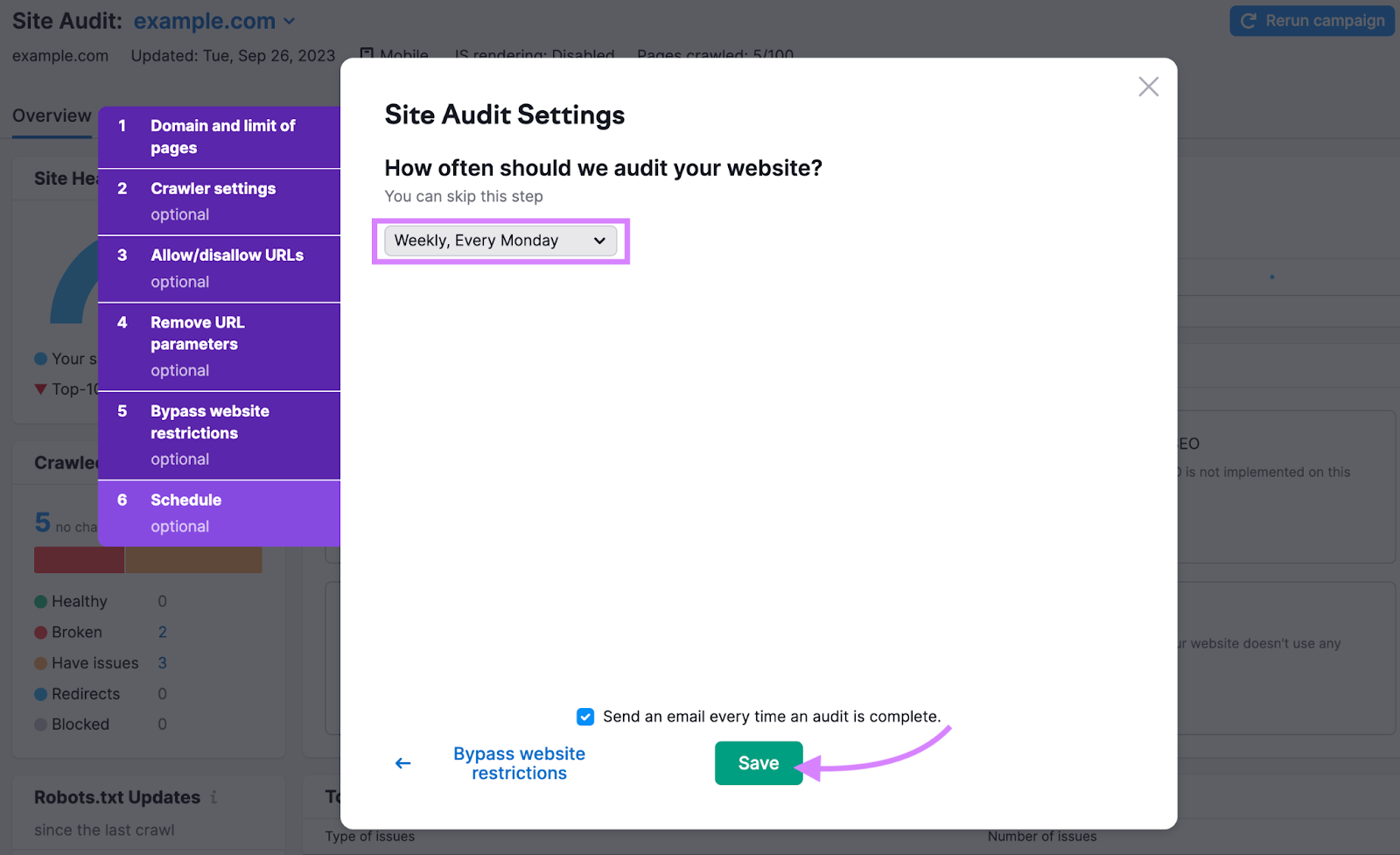Click the Save button
Image resolution: width=1400 pixels, height=855 pixels.
[x=758, y=762]
